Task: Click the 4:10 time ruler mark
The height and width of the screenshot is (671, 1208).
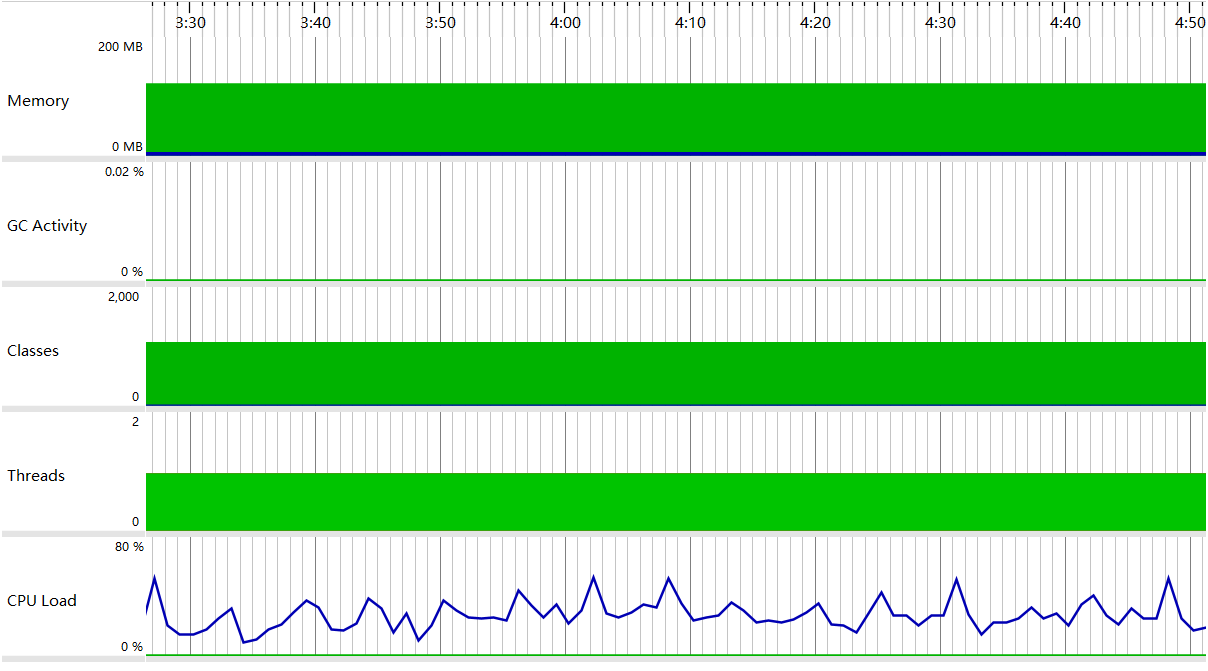Action: coord(690,22)
